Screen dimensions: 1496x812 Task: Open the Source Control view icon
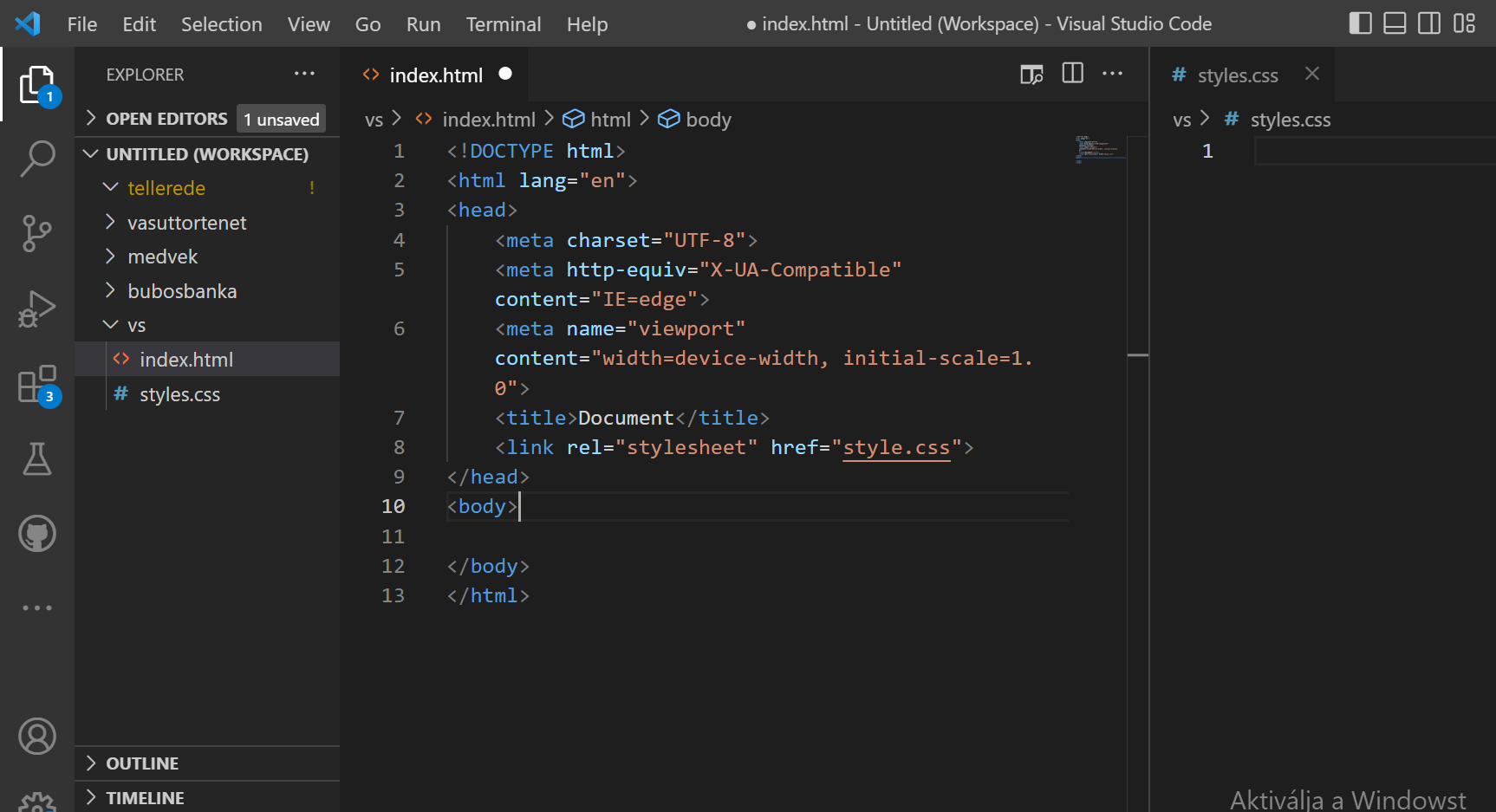coord(37,234)
